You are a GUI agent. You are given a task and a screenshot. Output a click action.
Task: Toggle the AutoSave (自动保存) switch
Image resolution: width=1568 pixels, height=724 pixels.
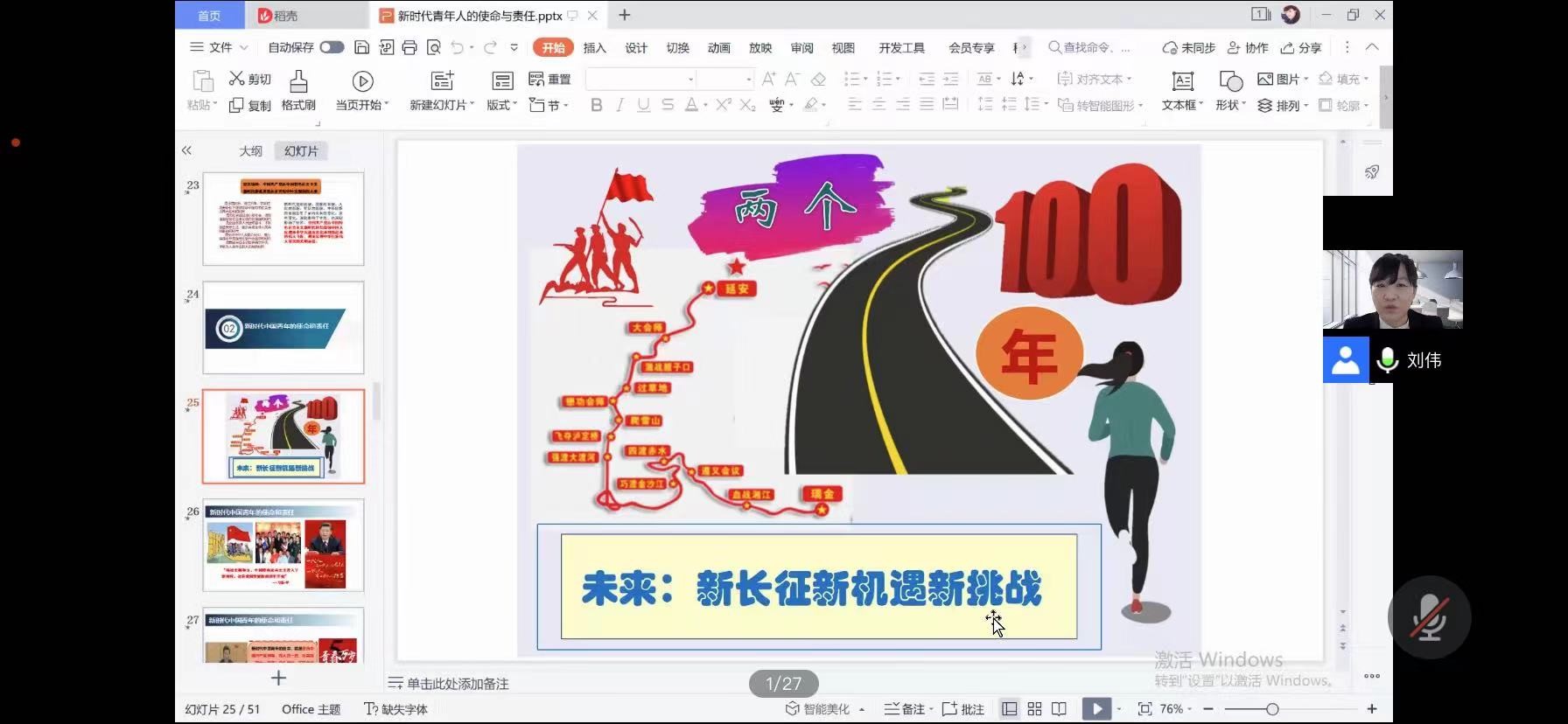[x=332, y=47]
